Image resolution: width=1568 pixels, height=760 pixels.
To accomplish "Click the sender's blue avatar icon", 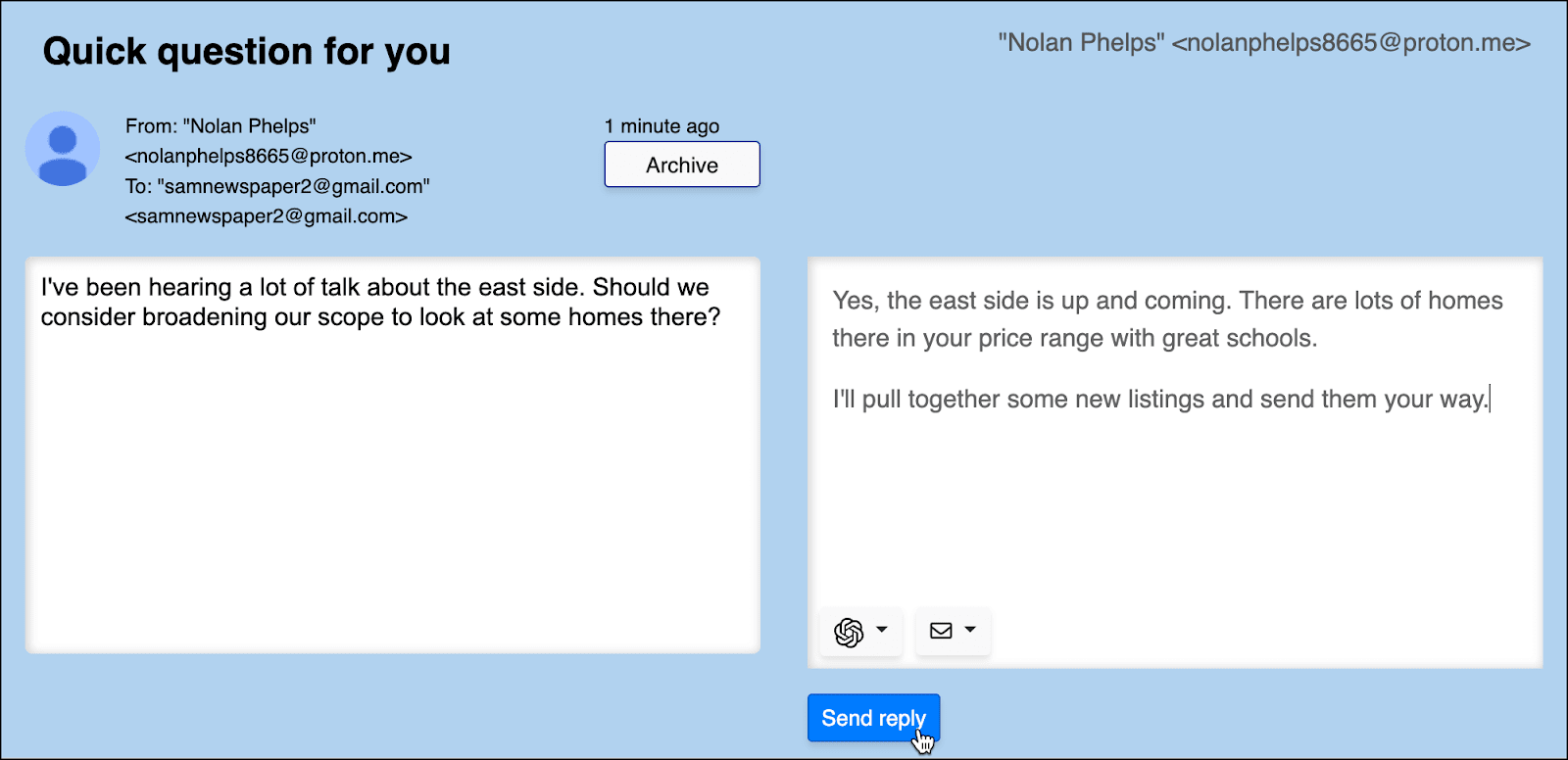I will click(63, 149).
